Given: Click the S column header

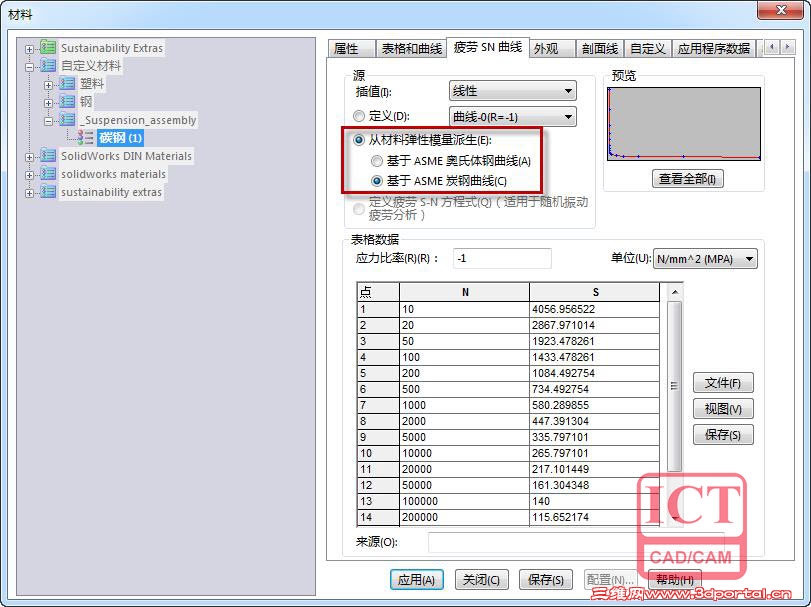Looking at the screenshot, I should 594,292.
